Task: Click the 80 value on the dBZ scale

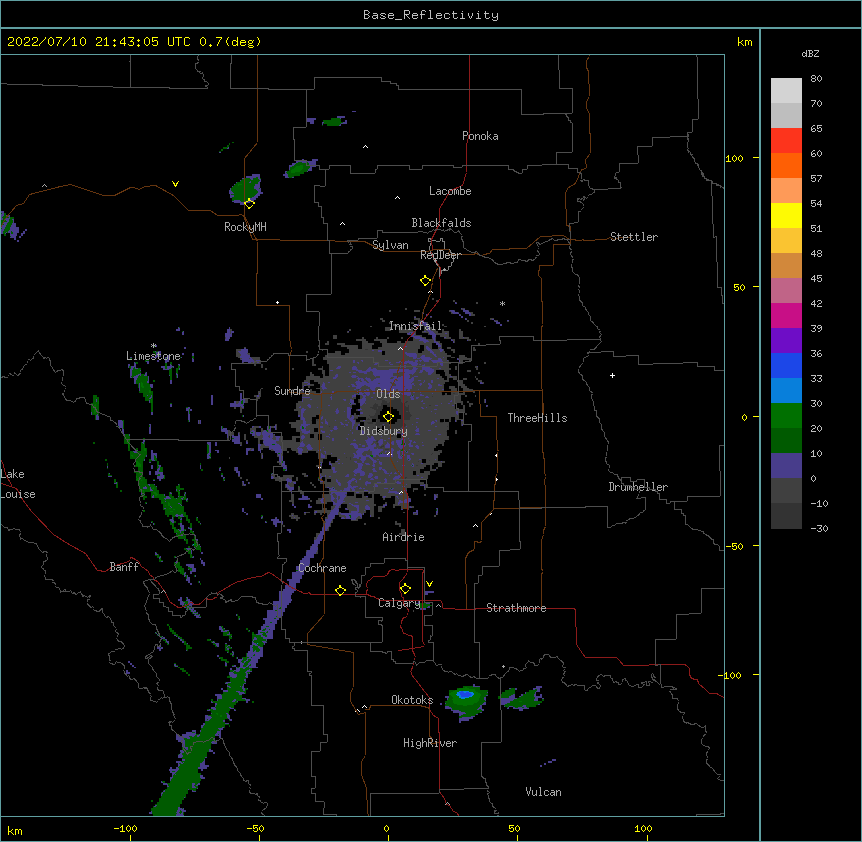Action: [816, 79]
